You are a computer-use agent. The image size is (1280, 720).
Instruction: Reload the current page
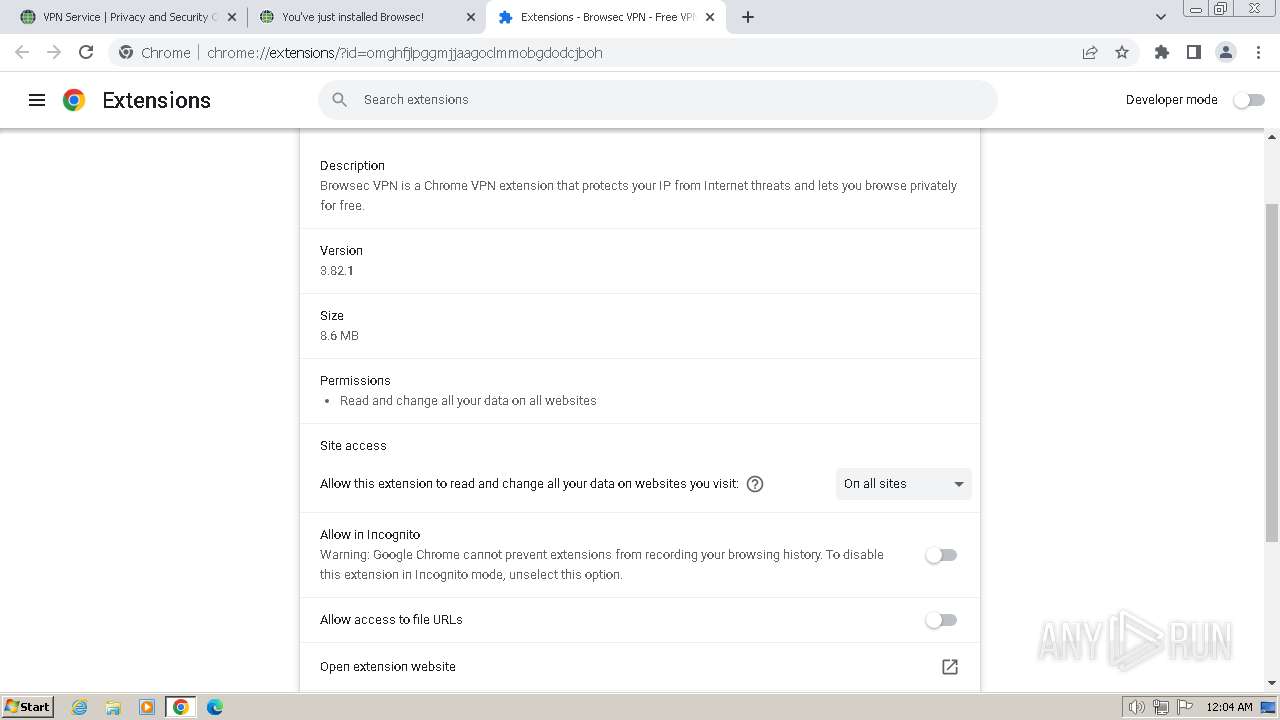(x=86, y=53)
